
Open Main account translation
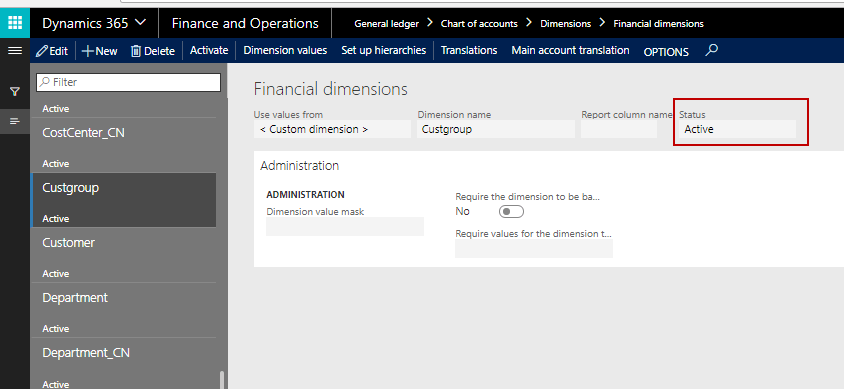coord(571,51)
